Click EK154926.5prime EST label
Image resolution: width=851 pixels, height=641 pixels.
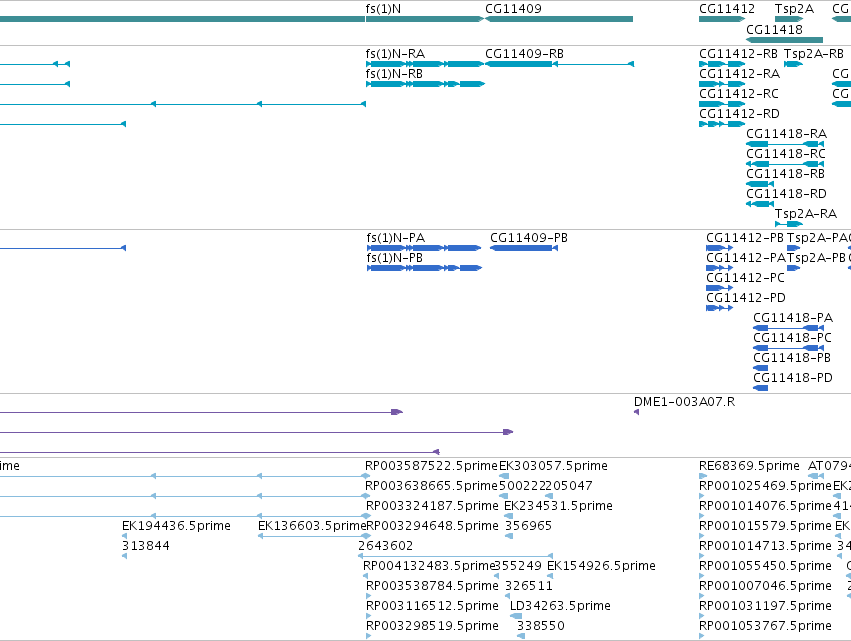[x=601, y=566]
